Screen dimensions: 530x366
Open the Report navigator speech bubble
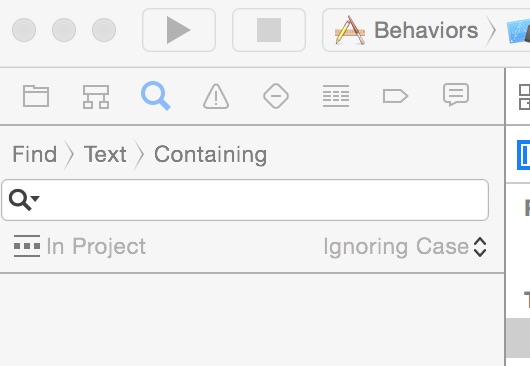click(x=456, y=95)
